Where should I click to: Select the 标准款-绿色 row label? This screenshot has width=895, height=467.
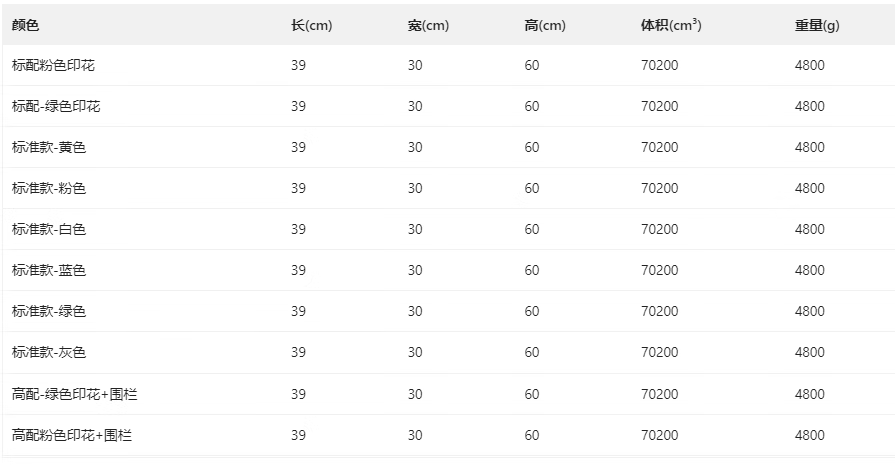point(49,311)
